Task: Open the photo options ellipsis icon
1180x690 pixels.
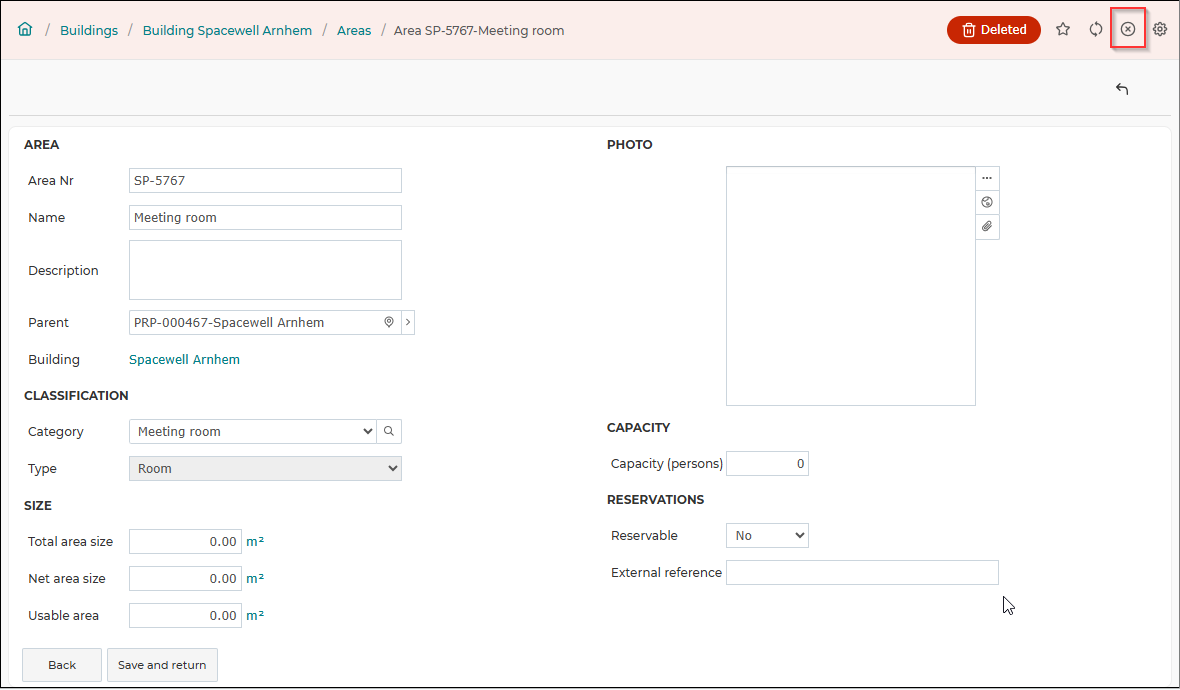Action: coord(987,178)
